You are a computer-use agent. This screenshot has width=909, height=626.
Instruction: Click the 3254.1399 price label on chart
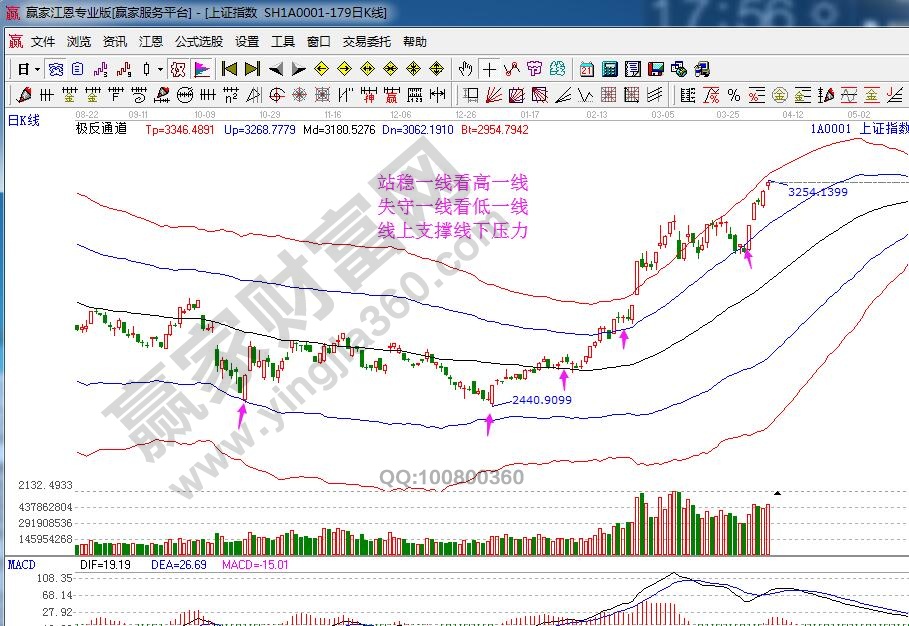817,191
